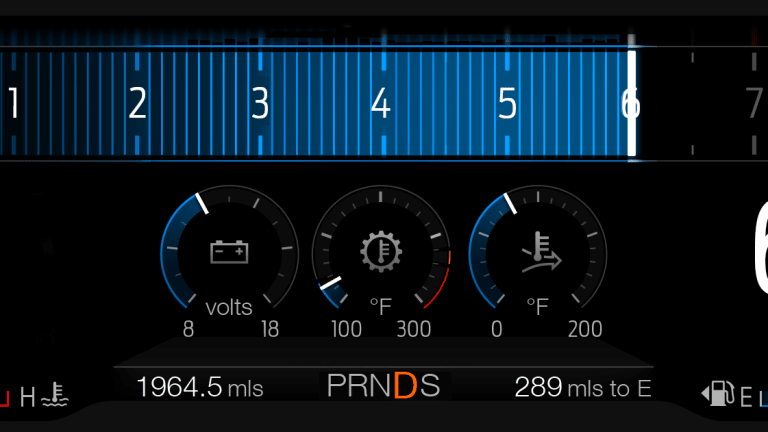Click the 300 label on transmission gauge

pyautogui.click(x=413, y=329)
